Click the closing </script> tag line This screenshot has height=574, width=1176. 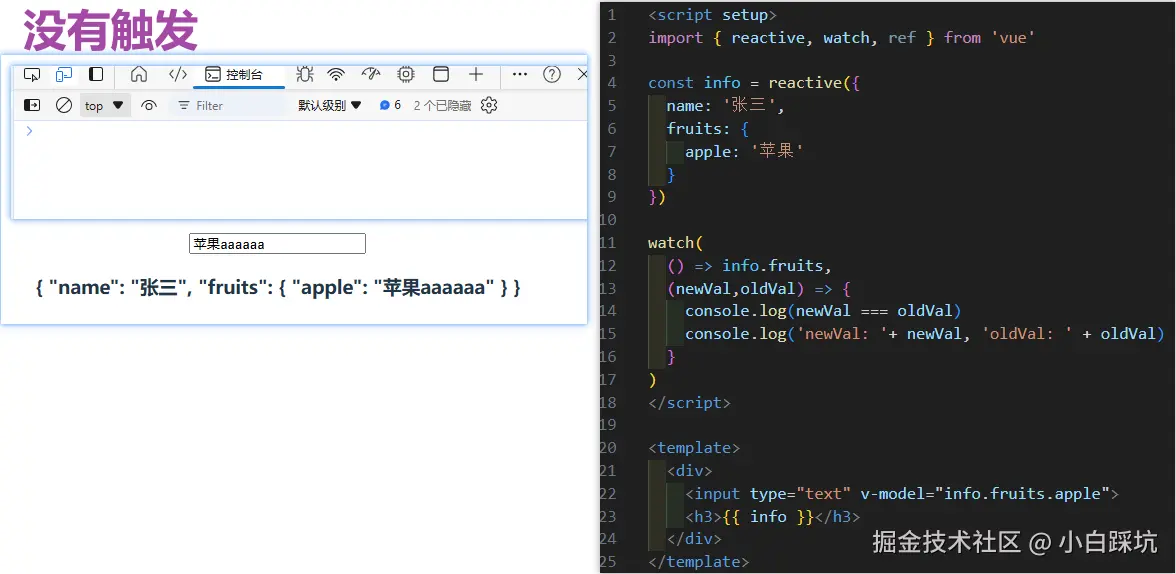click(x=689, y=402)
